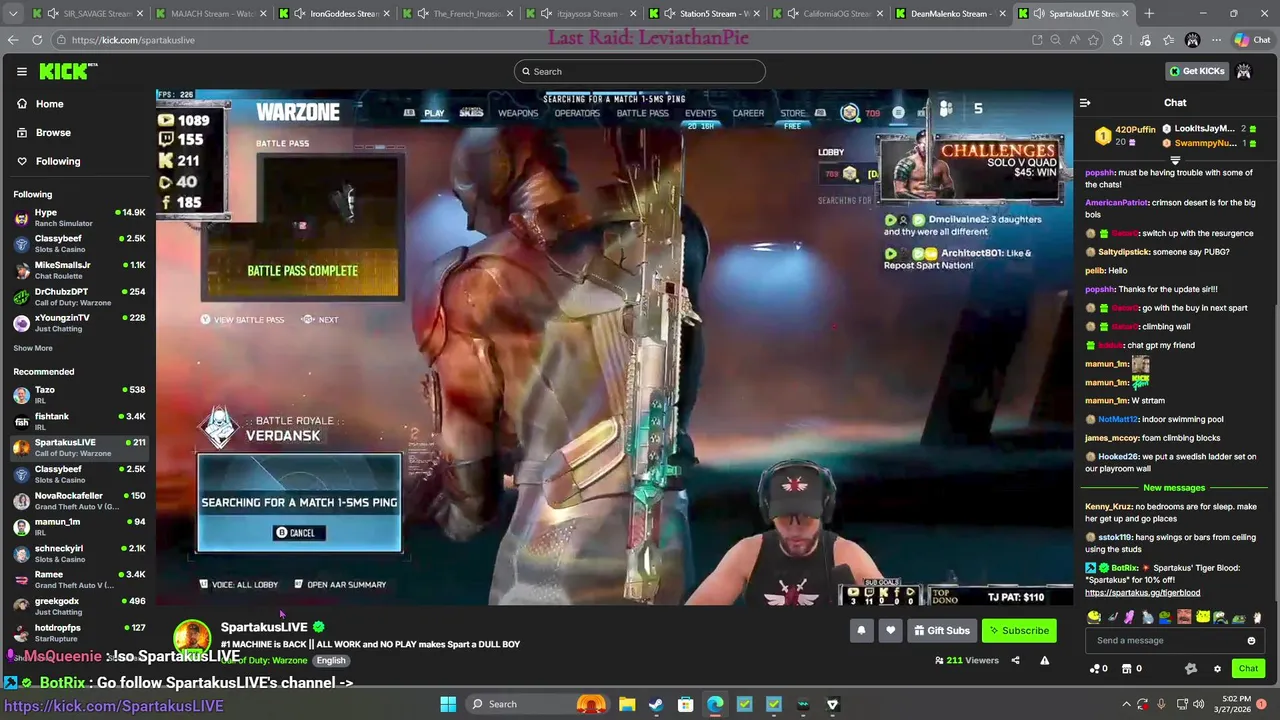Open the hamburger sidebar menu
This screenshot has width=1280, height=720.
[21, 71]
